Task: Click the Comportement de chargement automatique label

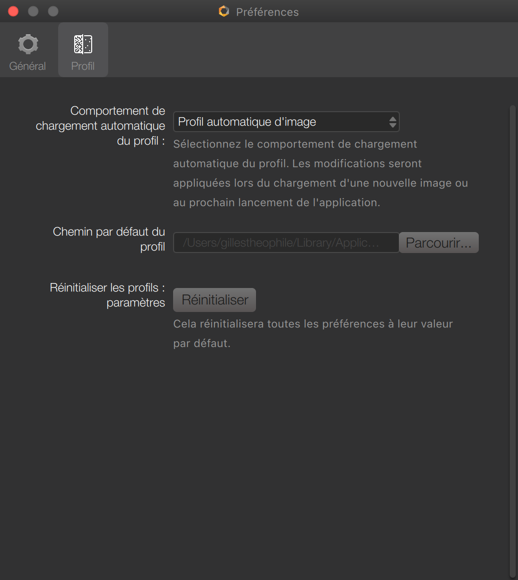Action: coord(100,126)
